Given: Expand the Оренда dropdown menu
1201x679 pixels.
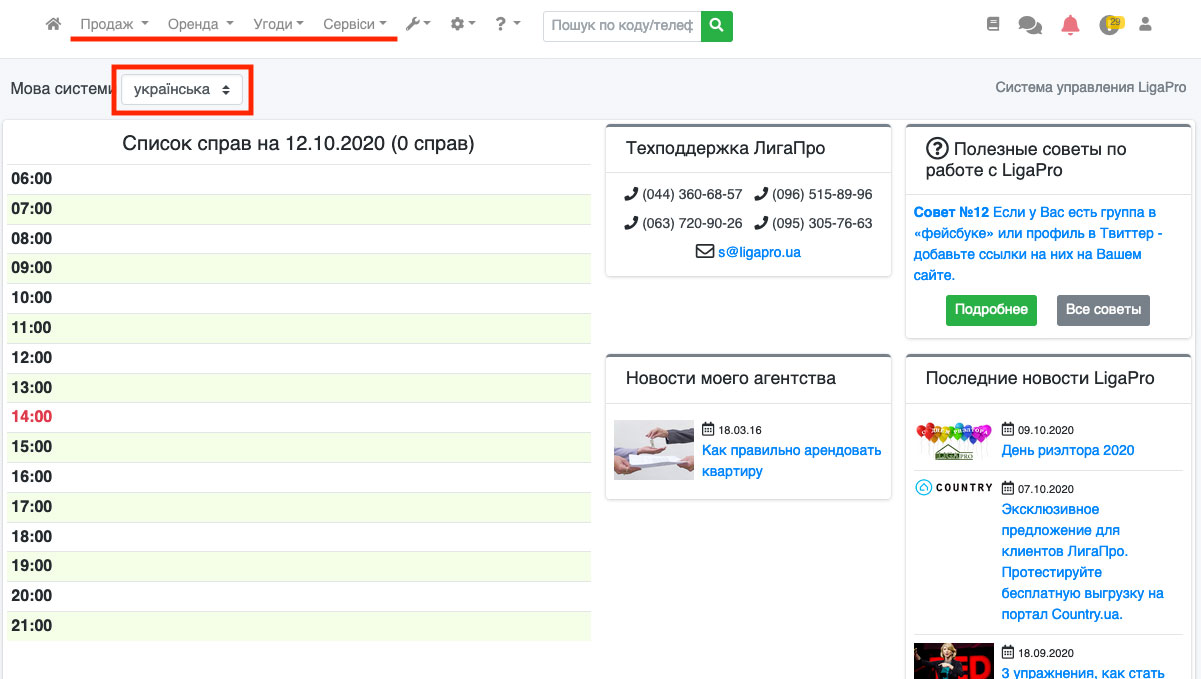Looking at the screenshot, I should 200,25.
